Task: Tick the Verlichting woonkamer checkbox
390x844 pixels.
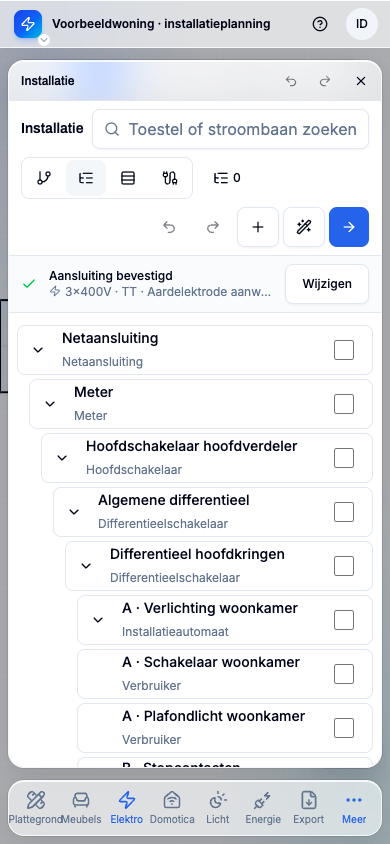Action: point(344,620)
